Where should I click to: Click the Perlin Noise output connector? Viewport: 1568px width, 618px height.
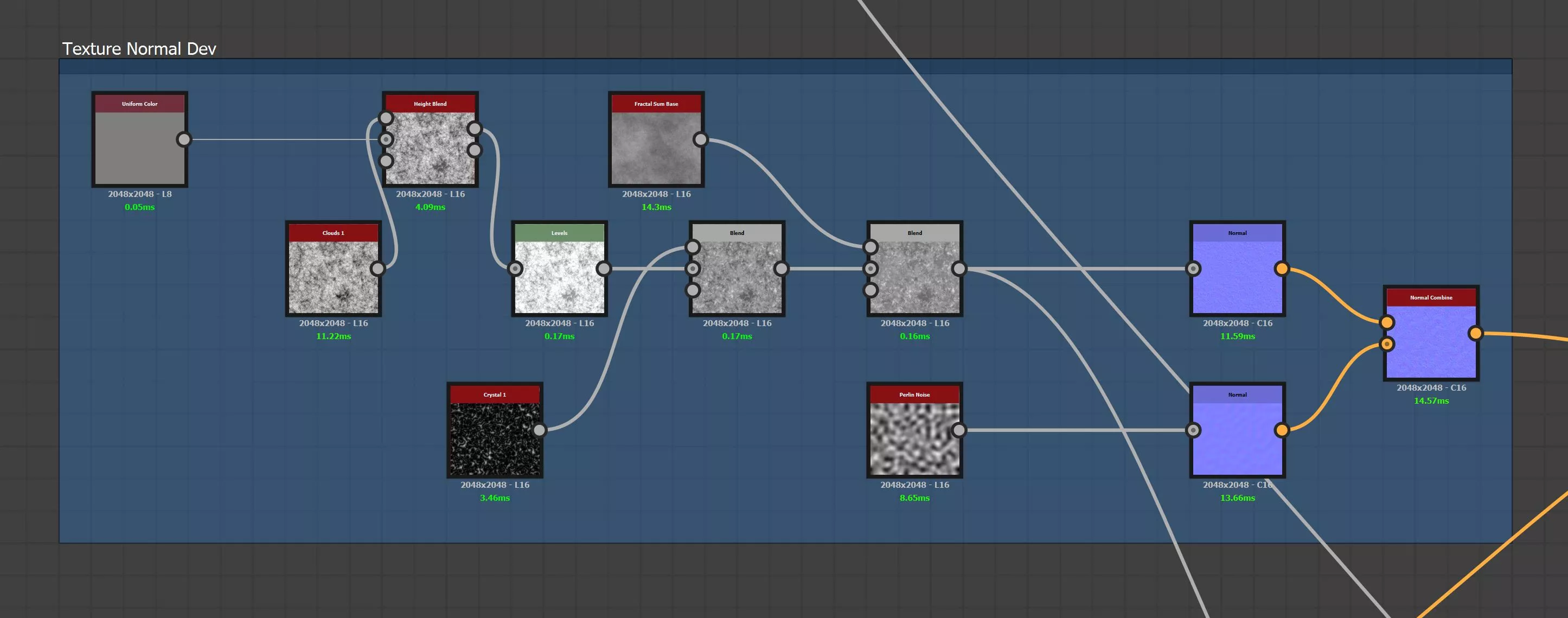tap(959, 430)
